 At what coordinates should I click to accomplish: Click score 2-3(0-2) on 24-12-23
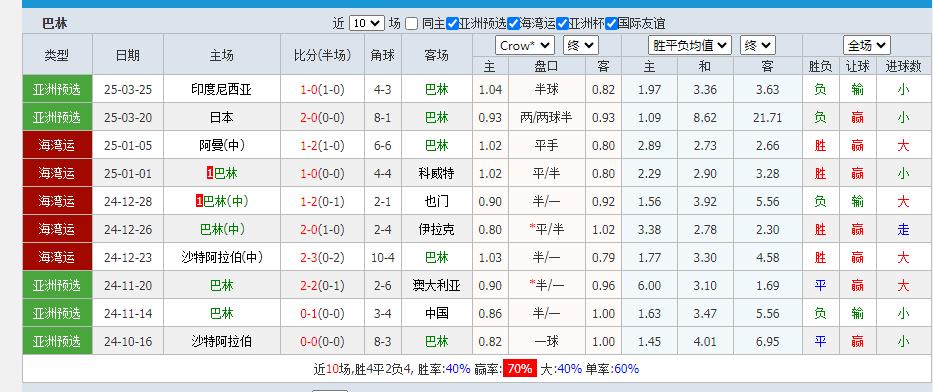coord(322,258)
